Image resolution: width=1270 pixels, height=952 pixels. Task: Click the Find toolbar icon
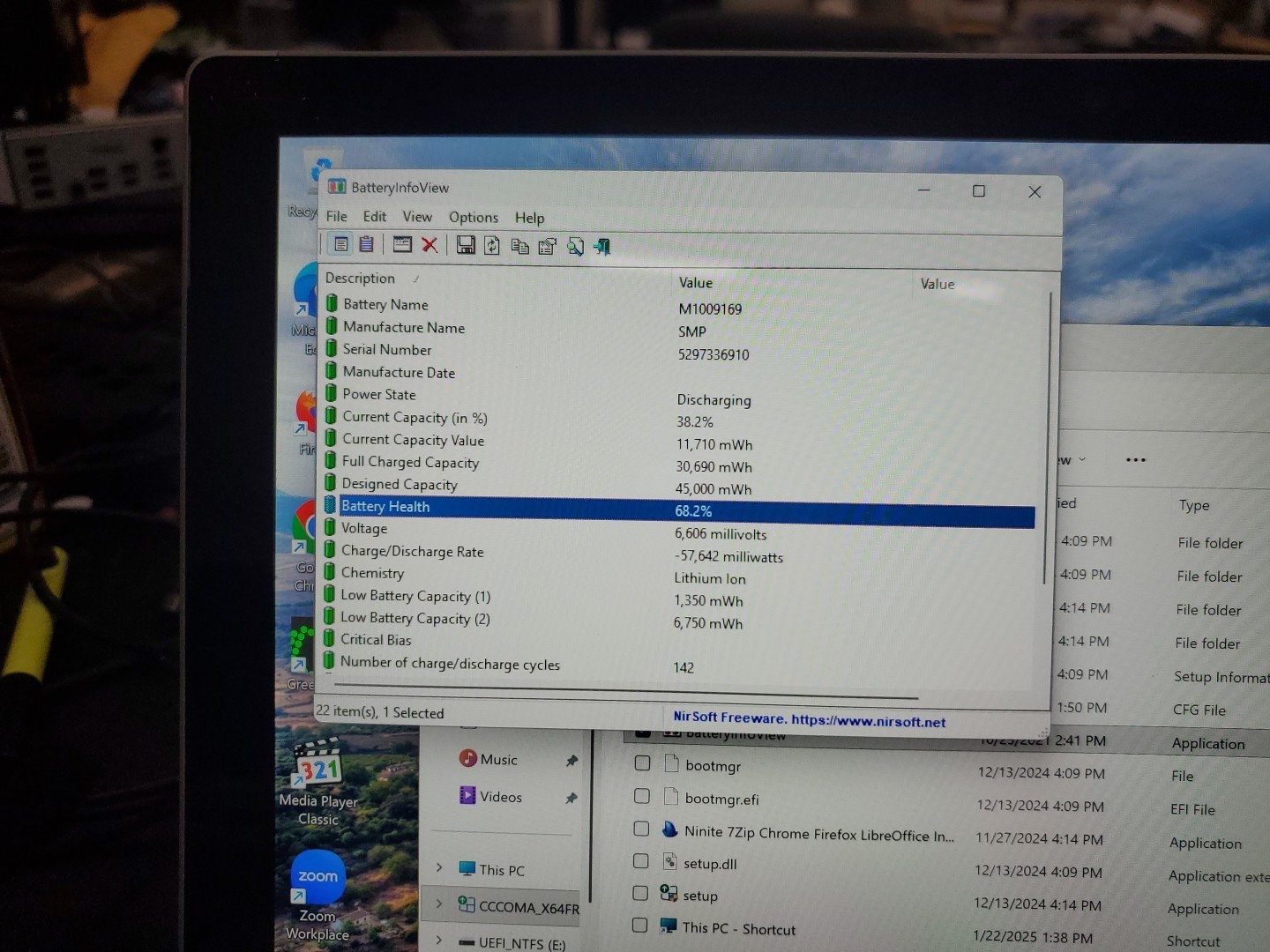[x=575, y=247]
